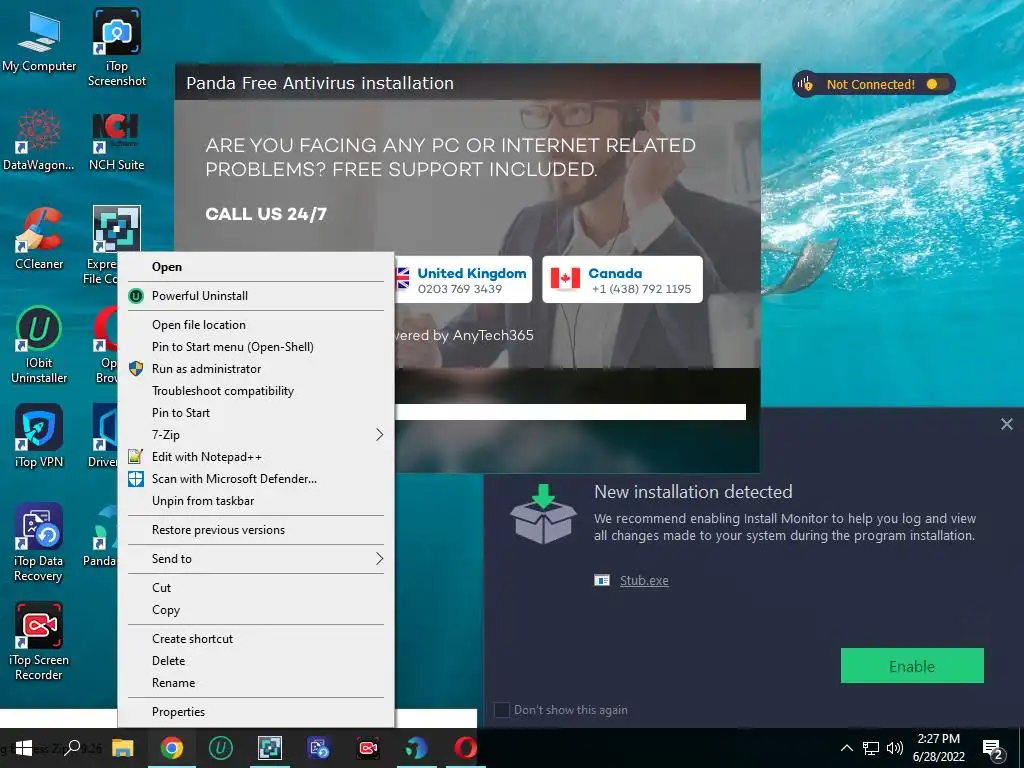1024x768 pixels.
Task: Click Panda Free Antivirus installation title
Action: pos(319,84)
